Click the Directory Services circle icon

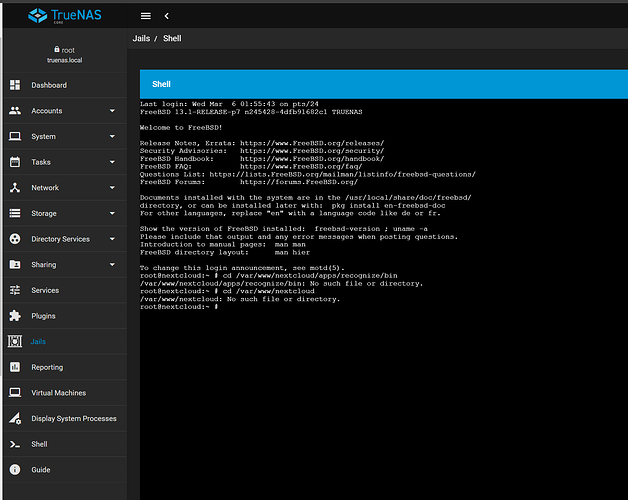[15, 239]
